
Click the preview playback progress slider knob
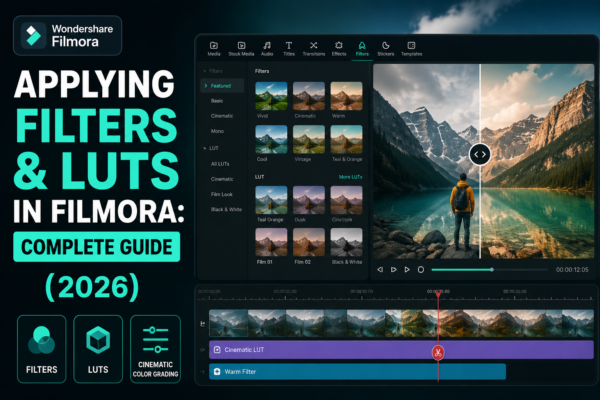pyautogui.click(x=492, y=269)
